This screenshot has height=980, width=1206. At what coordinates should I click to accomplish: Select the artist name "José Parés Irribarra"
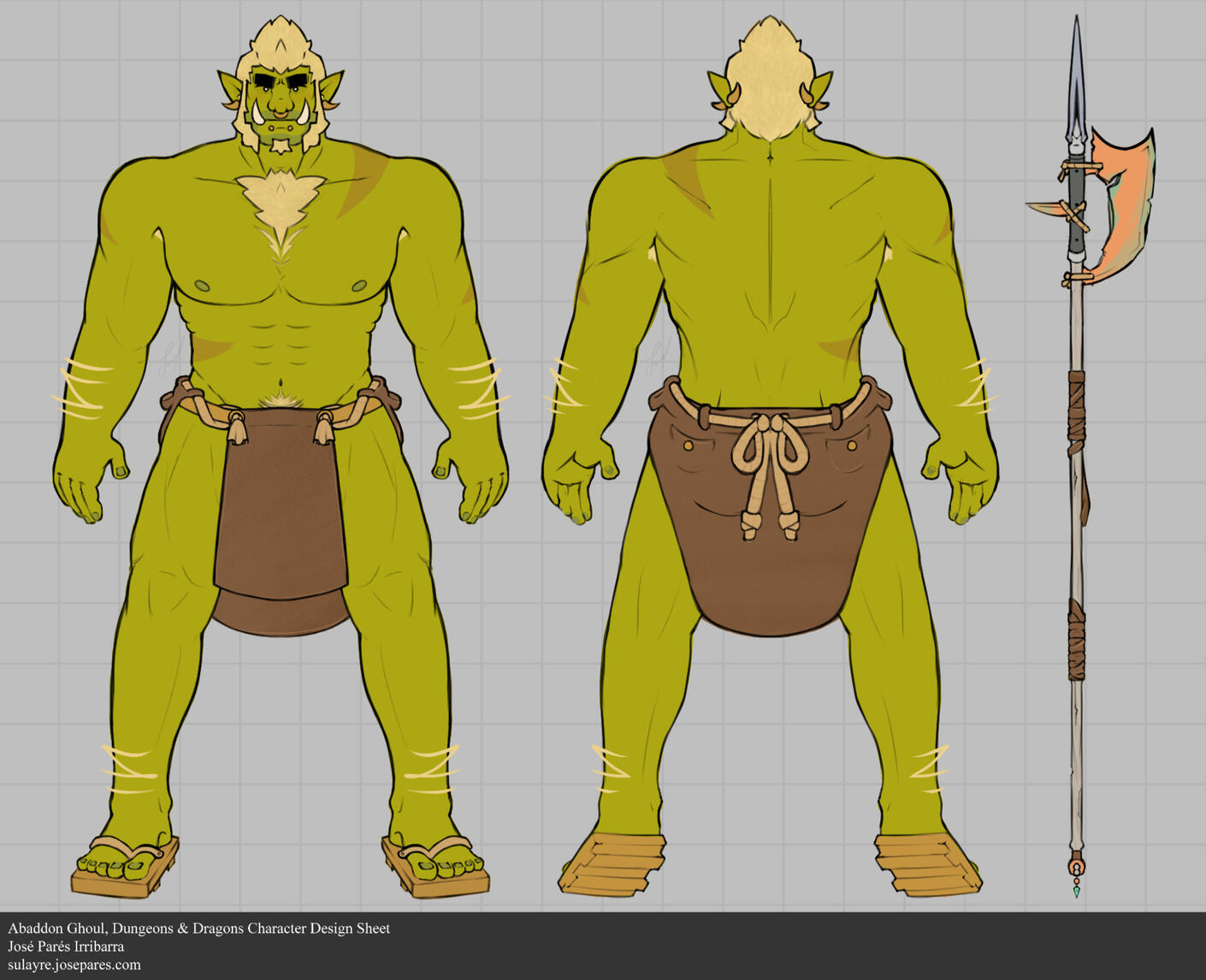66,947
